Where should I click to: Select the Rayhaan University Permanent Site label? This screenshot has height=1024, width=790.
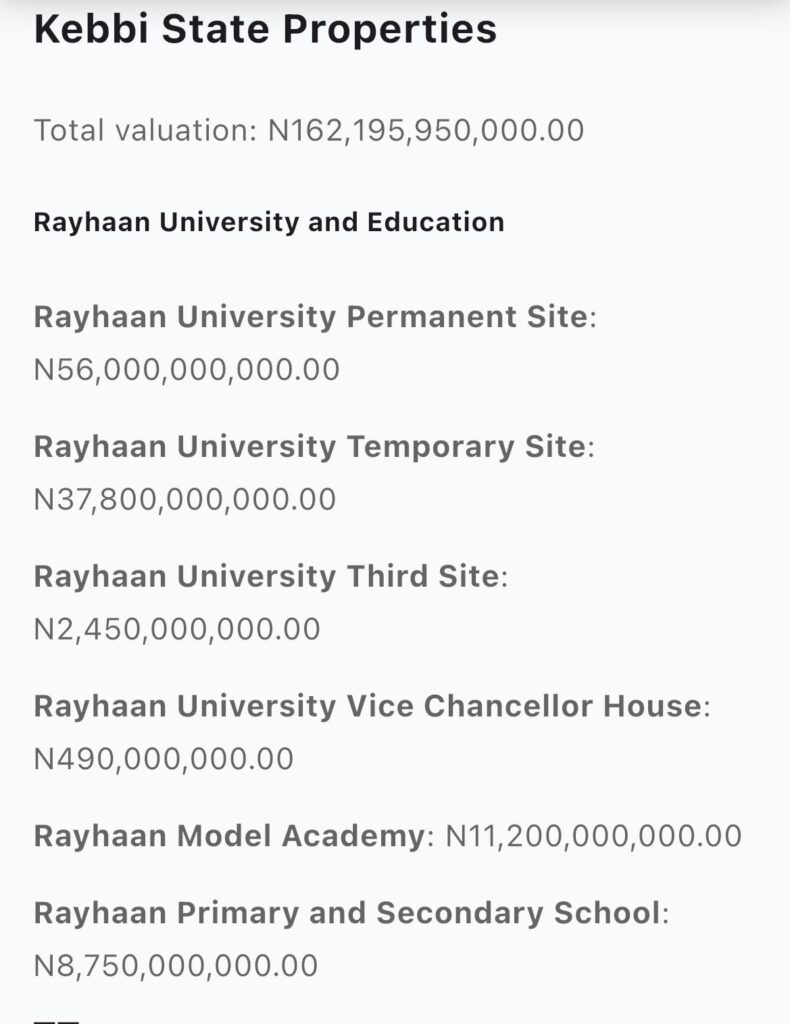[x=309, y=317]
